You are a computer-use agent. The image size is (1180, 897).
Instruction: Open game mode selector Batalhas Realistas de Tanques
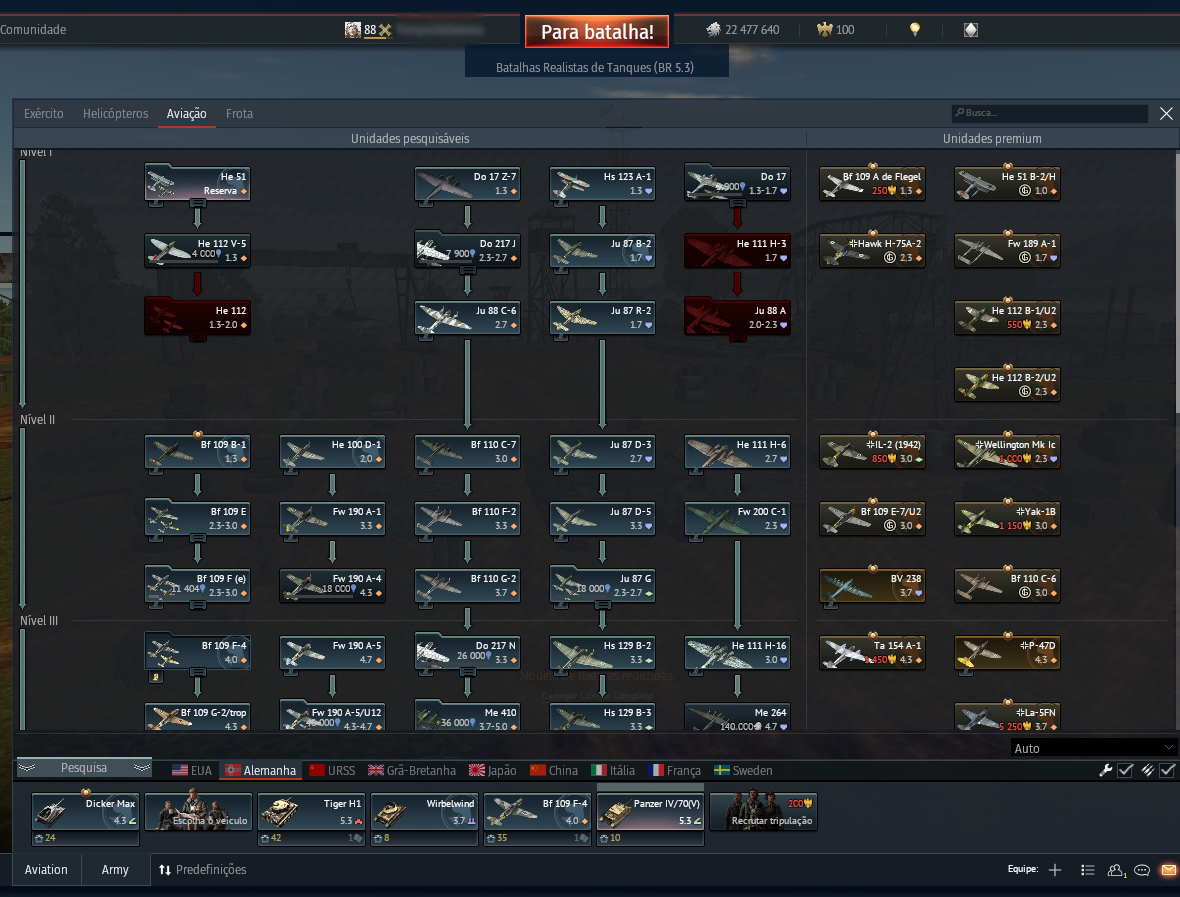[596, 67]
